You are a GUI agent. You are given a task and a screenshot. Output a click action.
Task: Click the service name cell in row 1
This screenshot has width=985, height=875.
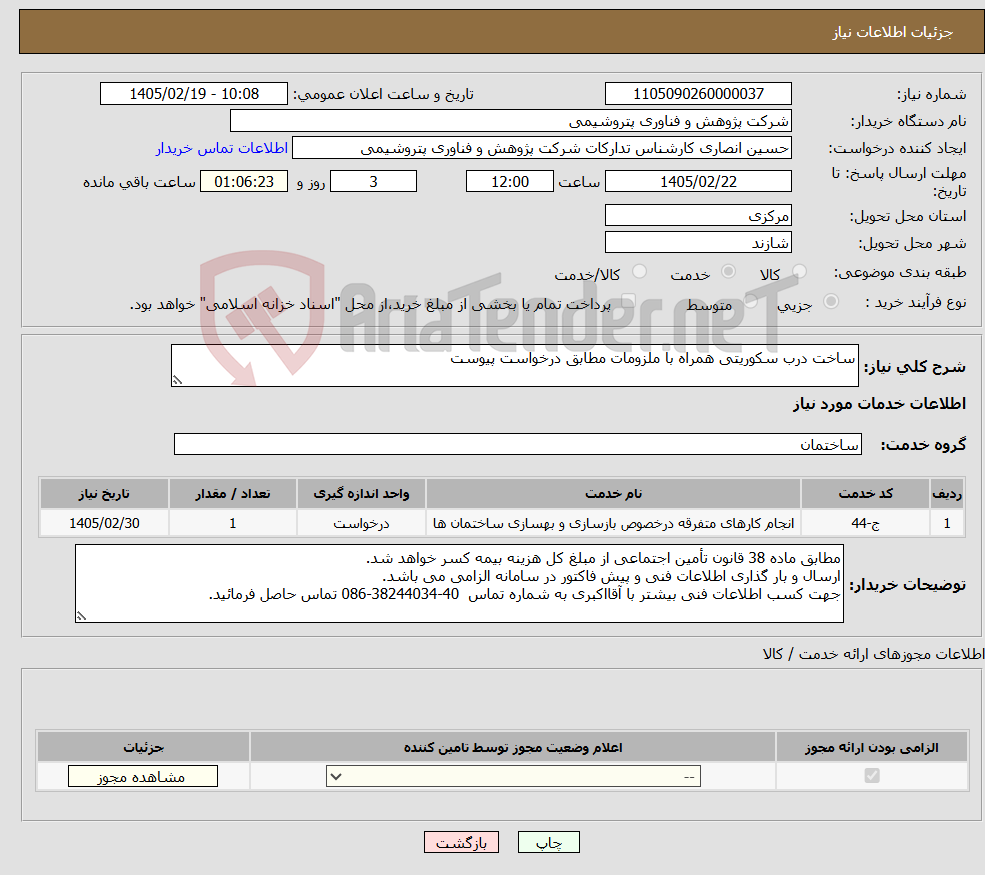613,523
